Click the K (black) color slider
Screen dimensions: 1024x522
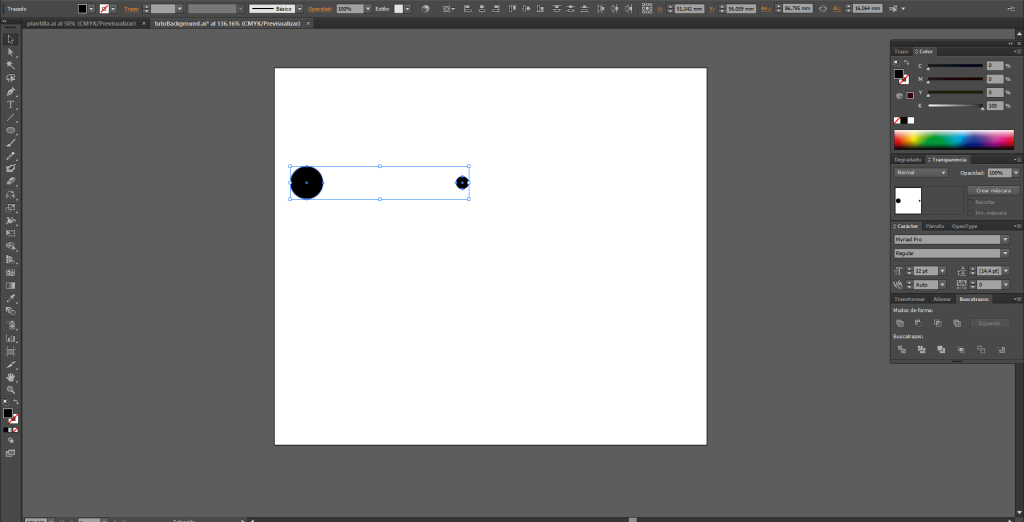(x=955, y=106)
